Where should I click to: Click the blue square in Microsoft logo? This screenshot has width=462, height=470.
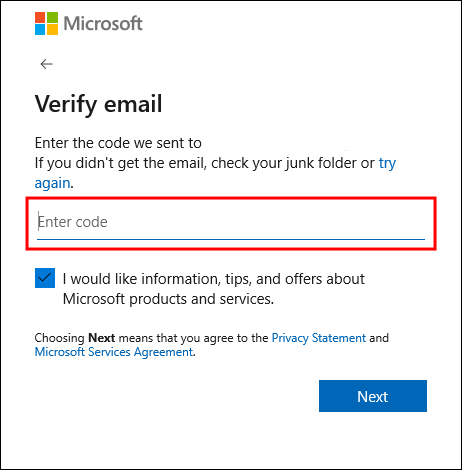[40, 30]
